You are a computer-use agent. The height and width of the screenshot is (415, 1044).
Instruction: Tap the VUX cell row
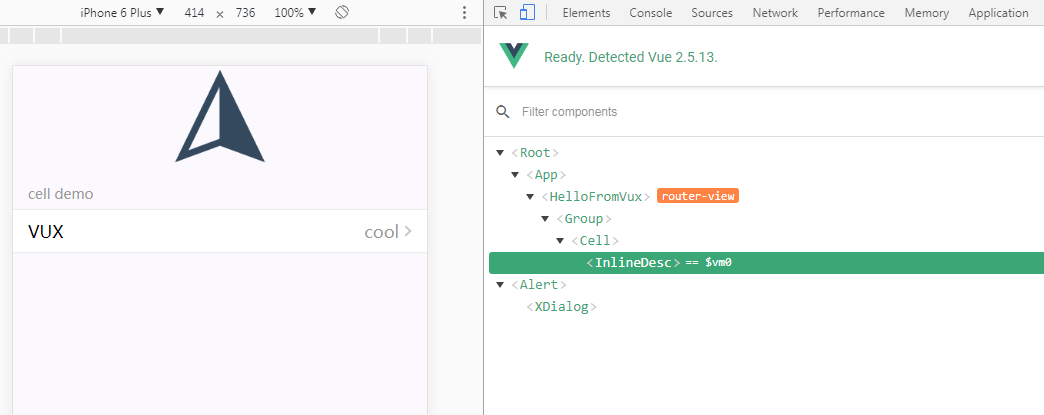point(220,232)
